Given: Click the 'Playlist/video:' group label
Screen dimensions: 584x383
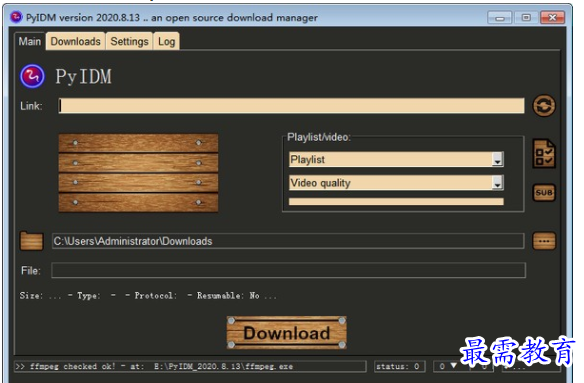Looking at the screenshot, I should (x=319, y=137).
